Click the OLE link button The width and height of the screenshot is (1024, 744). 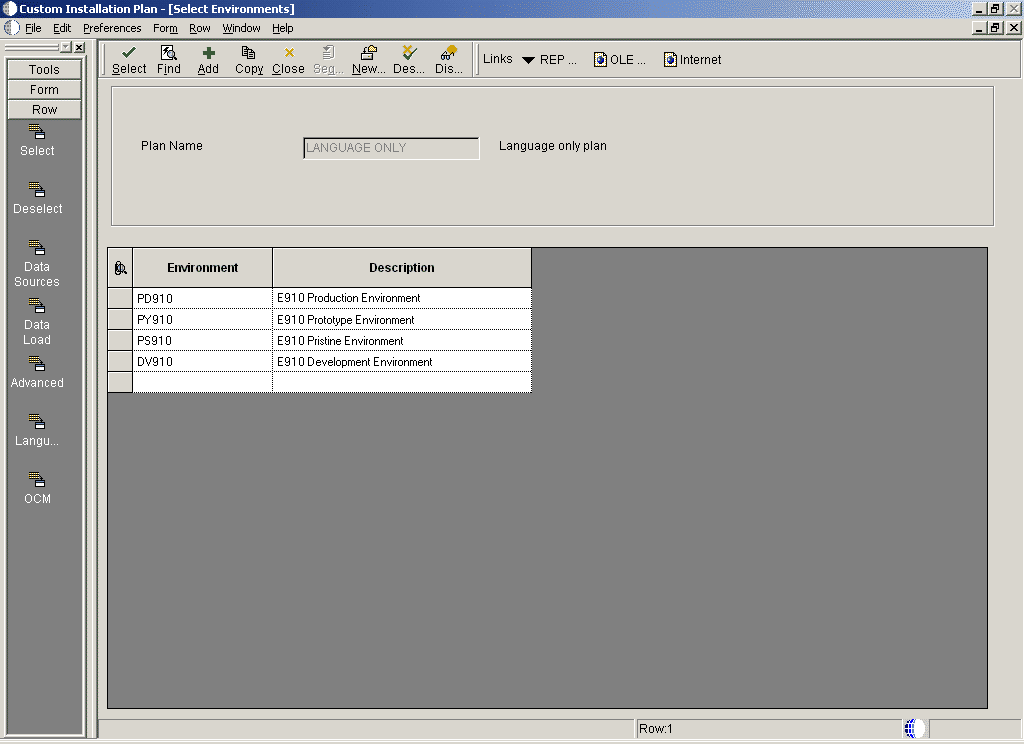(620, 60)
